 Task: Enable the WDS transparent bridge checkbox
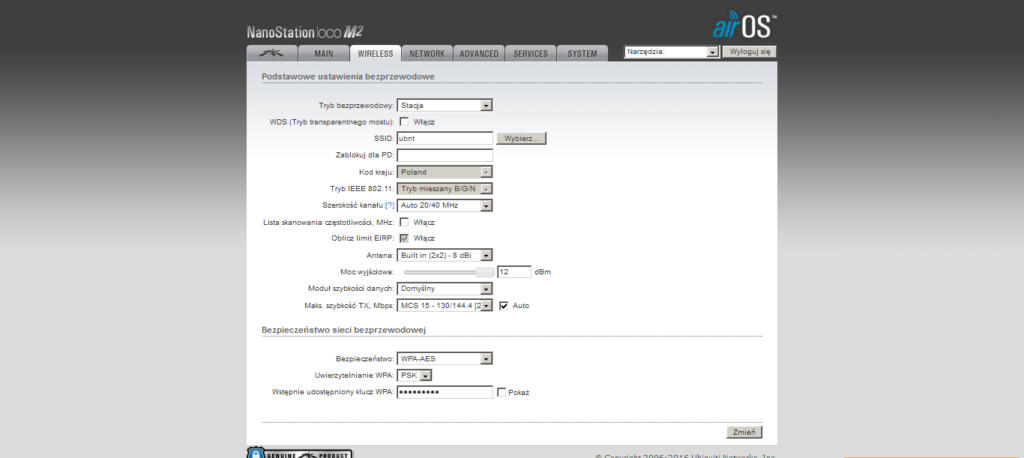click(404, 121)
